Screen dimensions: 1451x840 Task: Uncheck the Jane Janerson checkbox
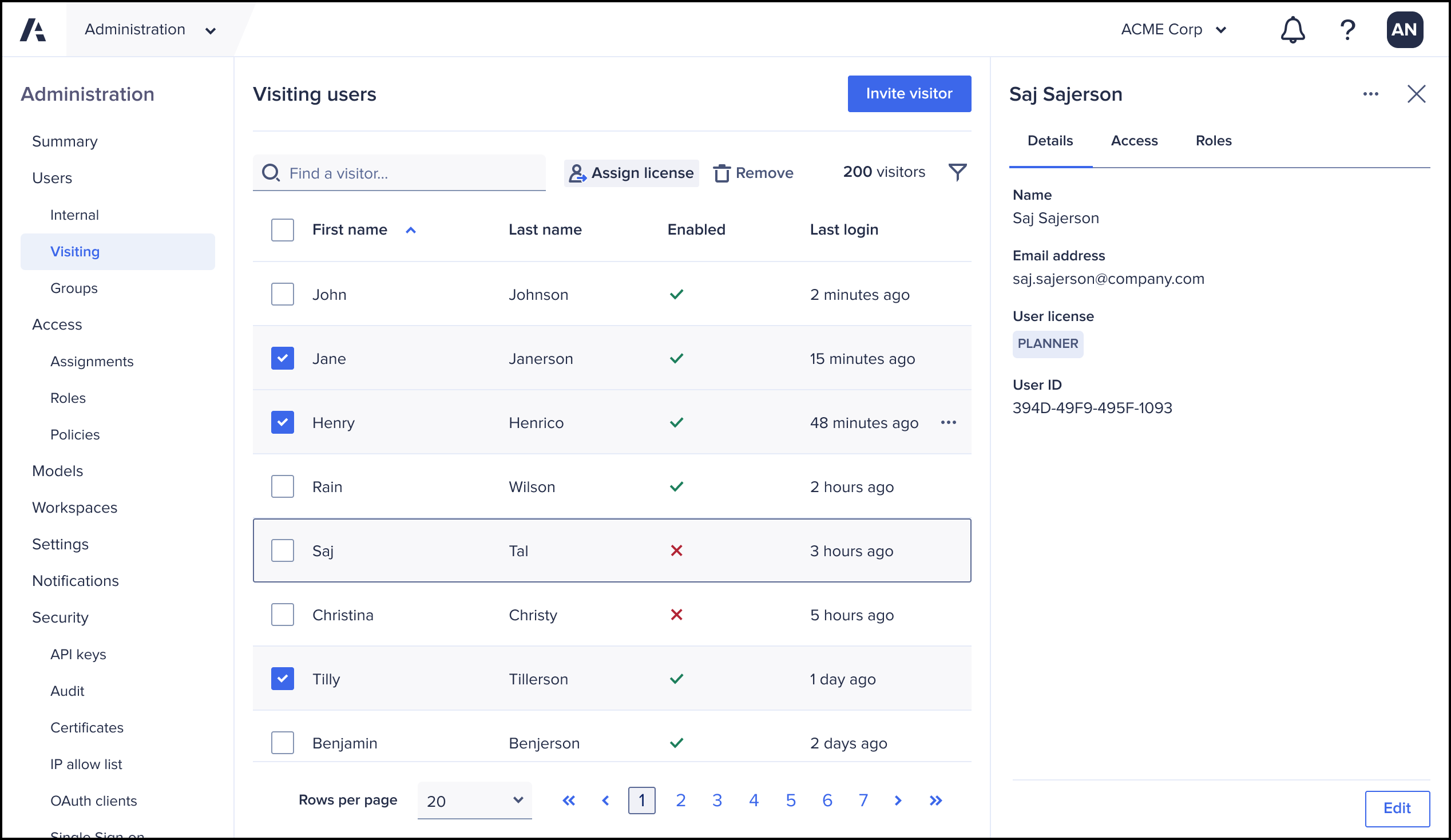tap(282, 358)
